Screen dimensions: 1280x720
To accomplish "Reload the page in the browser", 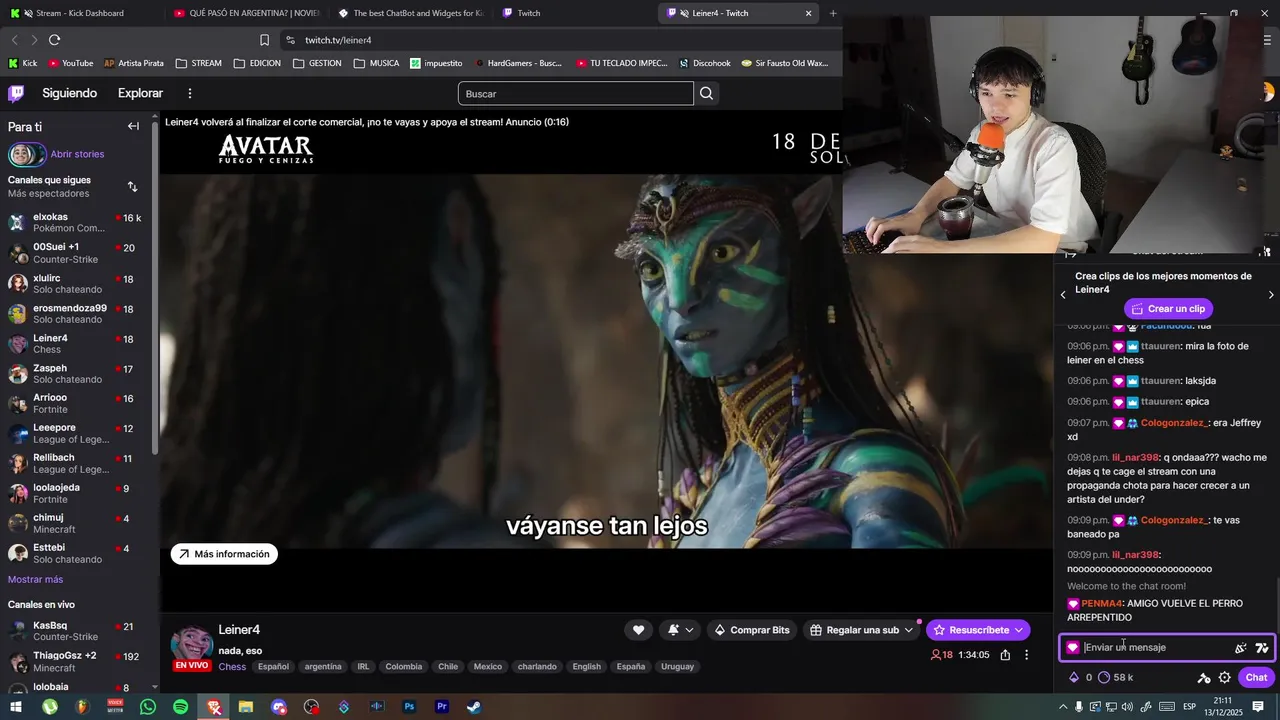I will [x=54, y=40].
